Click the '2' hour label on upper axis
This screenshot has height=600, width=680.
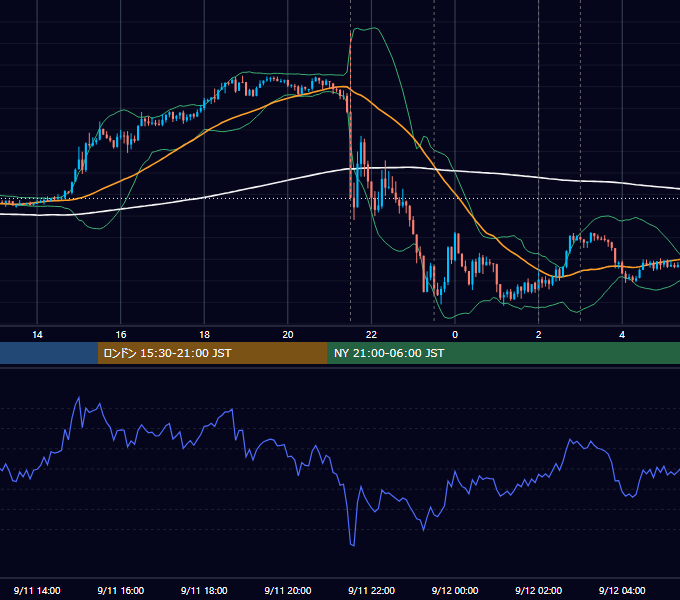(x=539, y=335)
